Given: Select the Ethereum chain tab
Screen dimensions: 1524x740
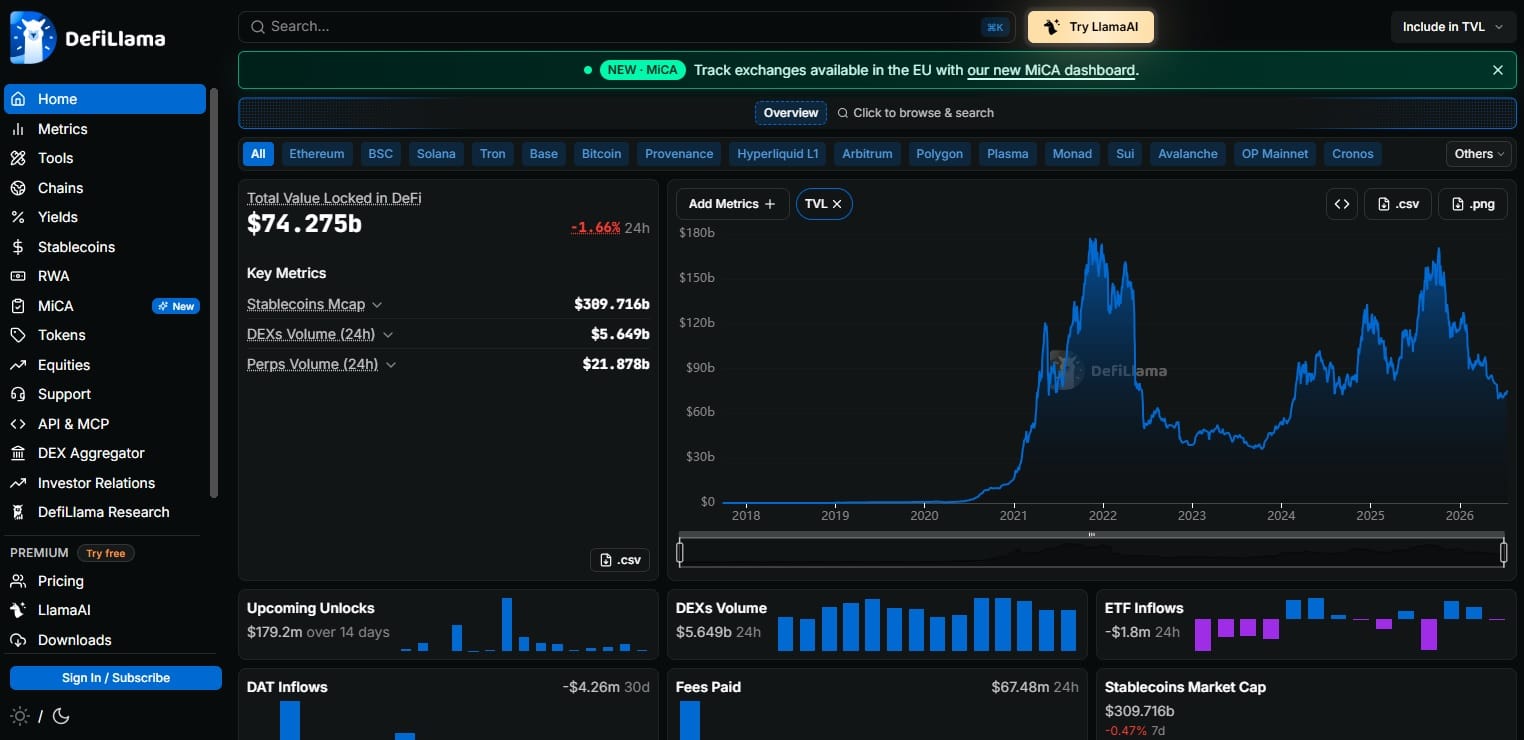Looking at the screenshot, I should tap(317, 154).
